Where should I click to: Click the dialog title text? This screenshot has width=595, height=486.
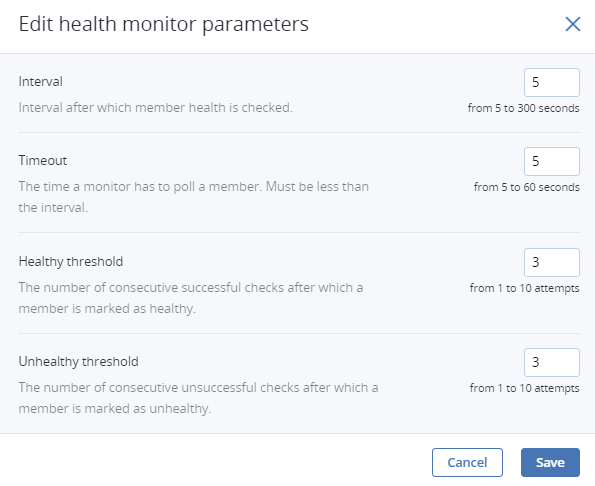pyautogui.click(x=164, y=24)
